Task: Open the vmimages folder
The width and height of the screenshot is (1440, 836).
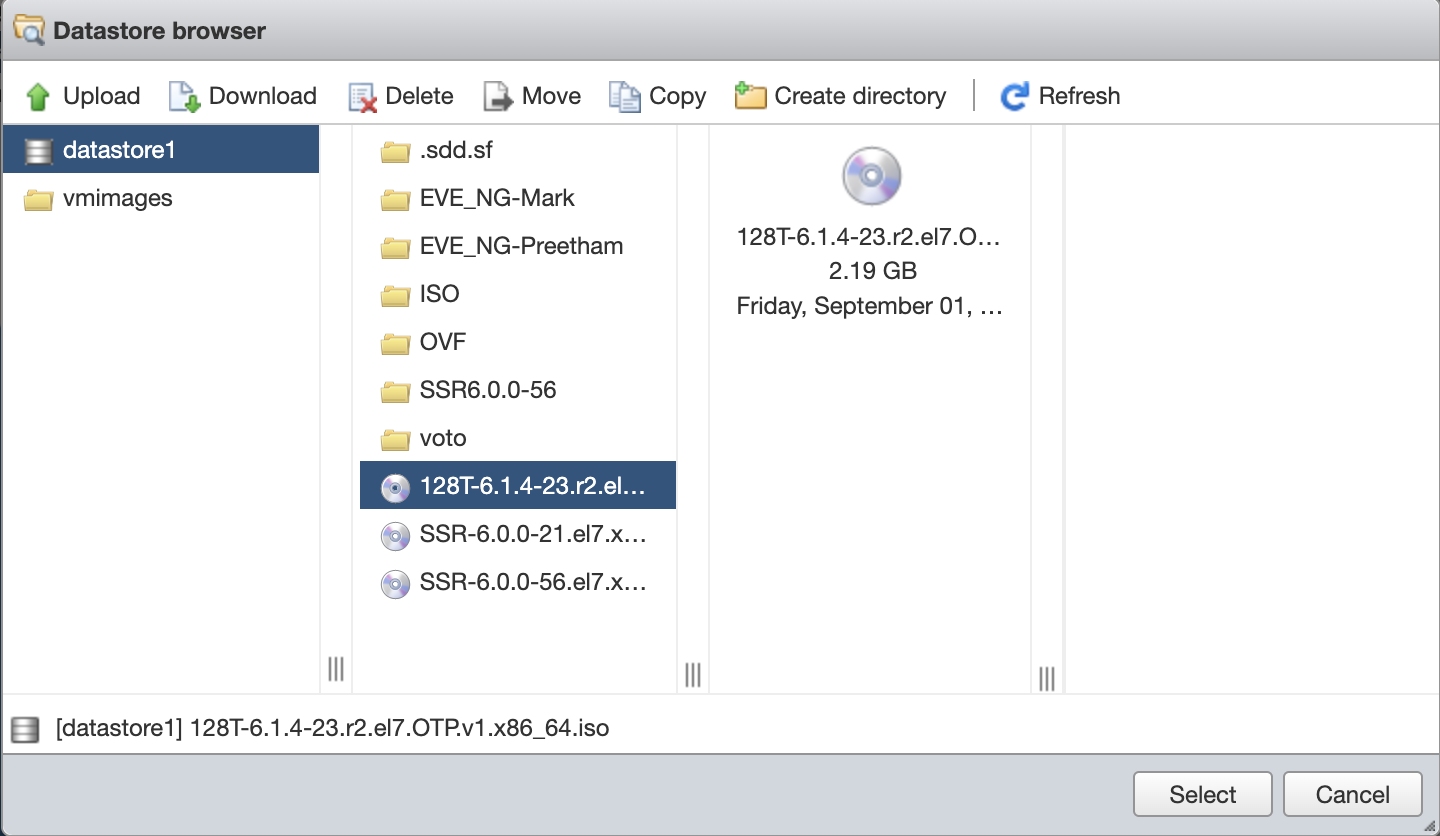Action: [116, 198]
